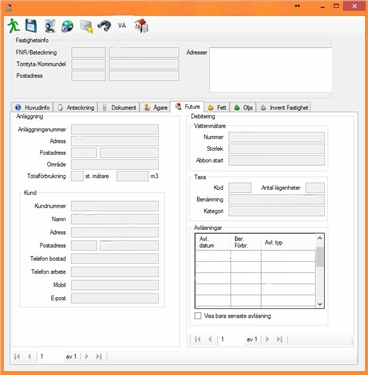Viewport: 368px width, 375px height.
Task: Click the Område field
Action: point(115,164)
